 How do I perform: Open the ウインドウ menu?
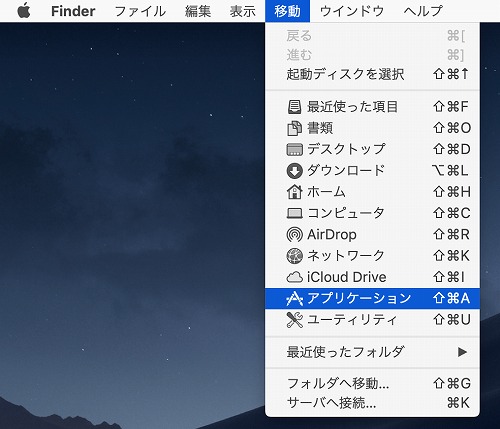(352, 11)
